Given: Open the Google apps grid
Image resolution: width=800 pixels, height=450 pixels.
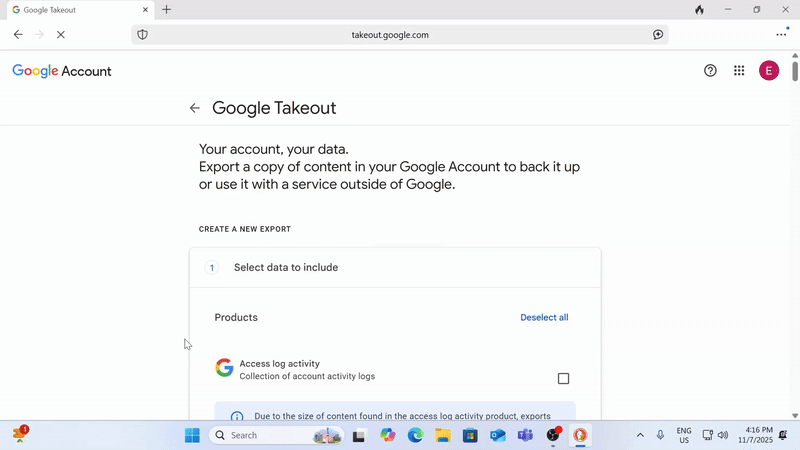Looking at the screenshot, I should point(739,71).
